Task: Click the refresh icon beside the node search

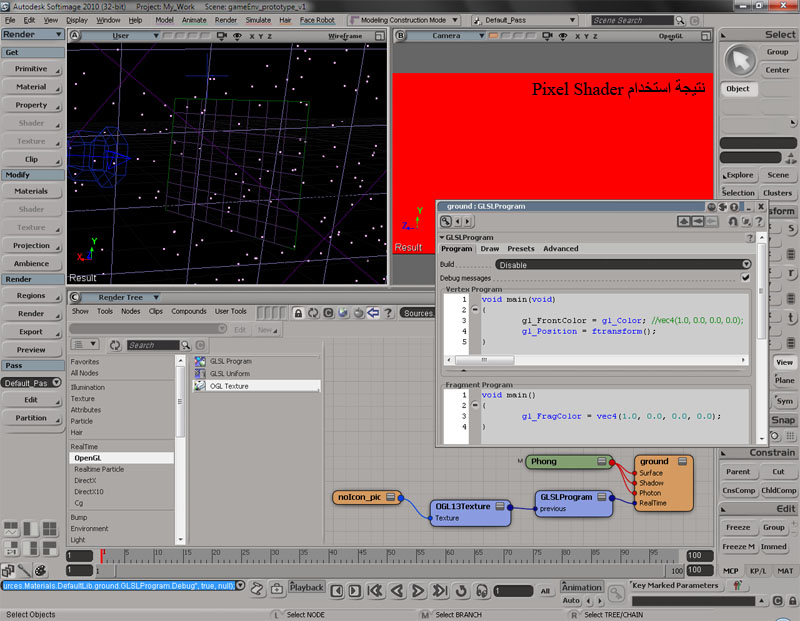Action: coord(115,345)
